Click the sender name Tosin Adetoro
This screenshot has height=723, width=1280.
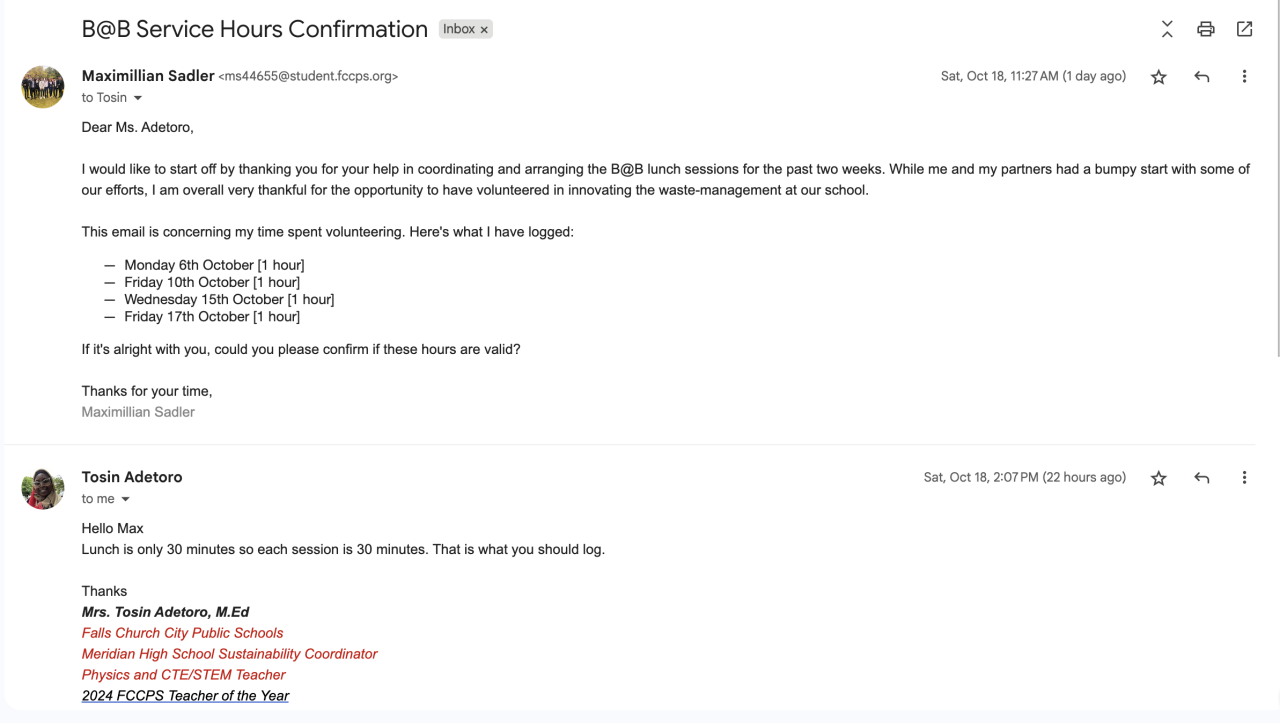click(132, 477)
